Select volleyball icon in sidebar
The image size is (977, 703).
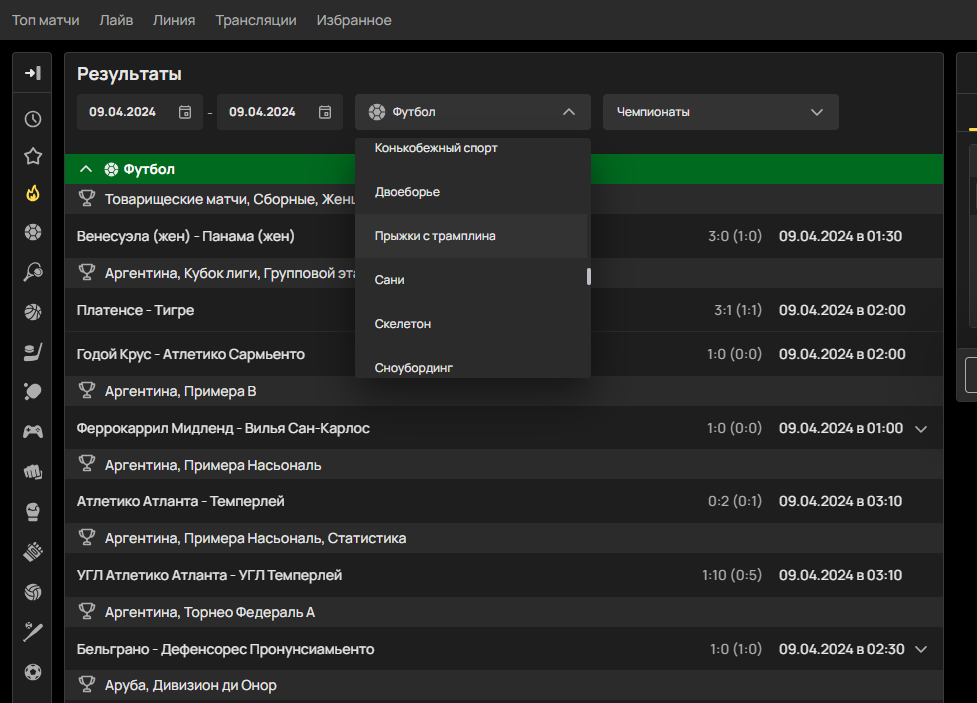coord(33,592)
